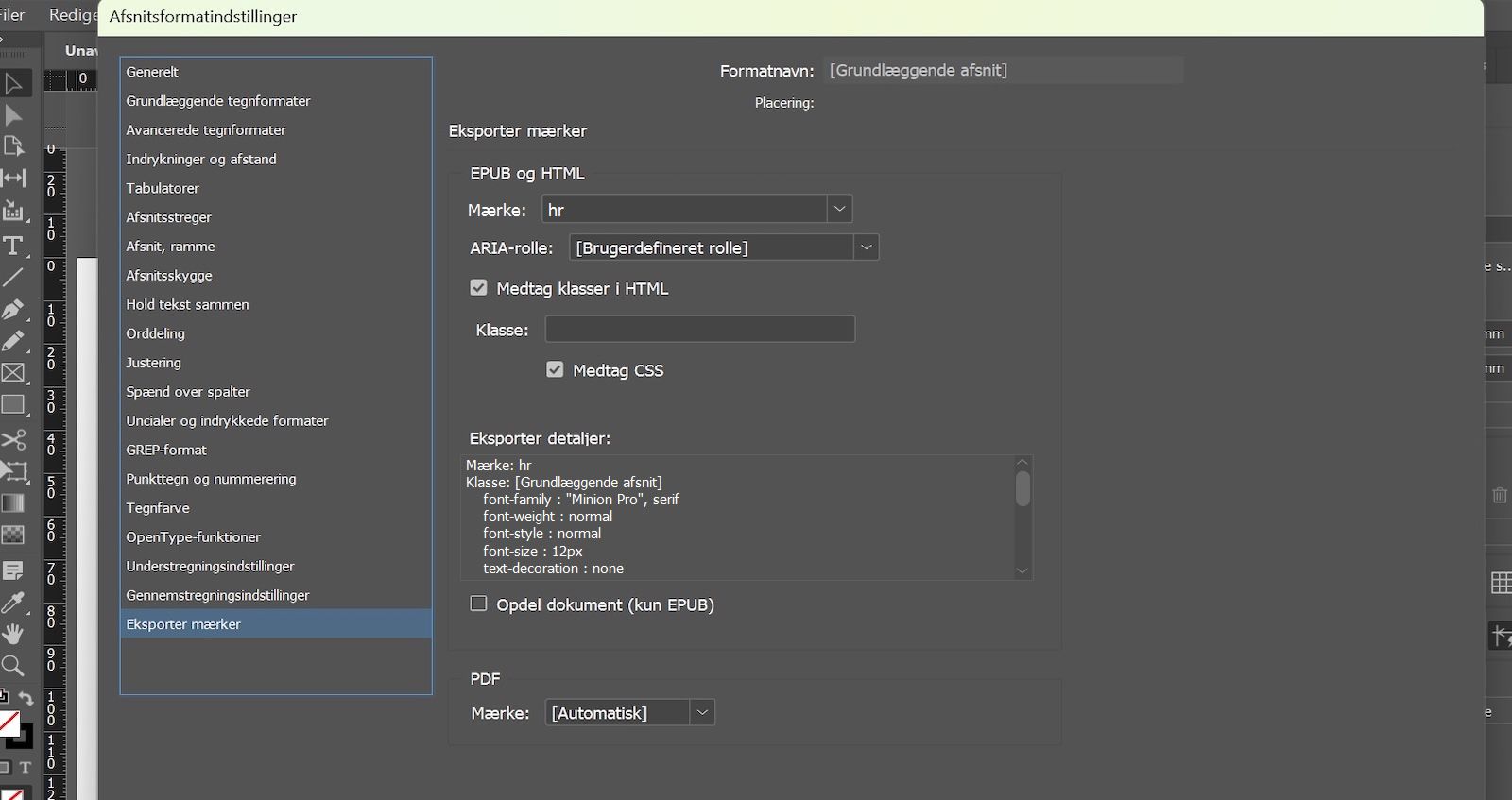
Task: Select the Selection tool arrow
Action: (x=13, y=83)
